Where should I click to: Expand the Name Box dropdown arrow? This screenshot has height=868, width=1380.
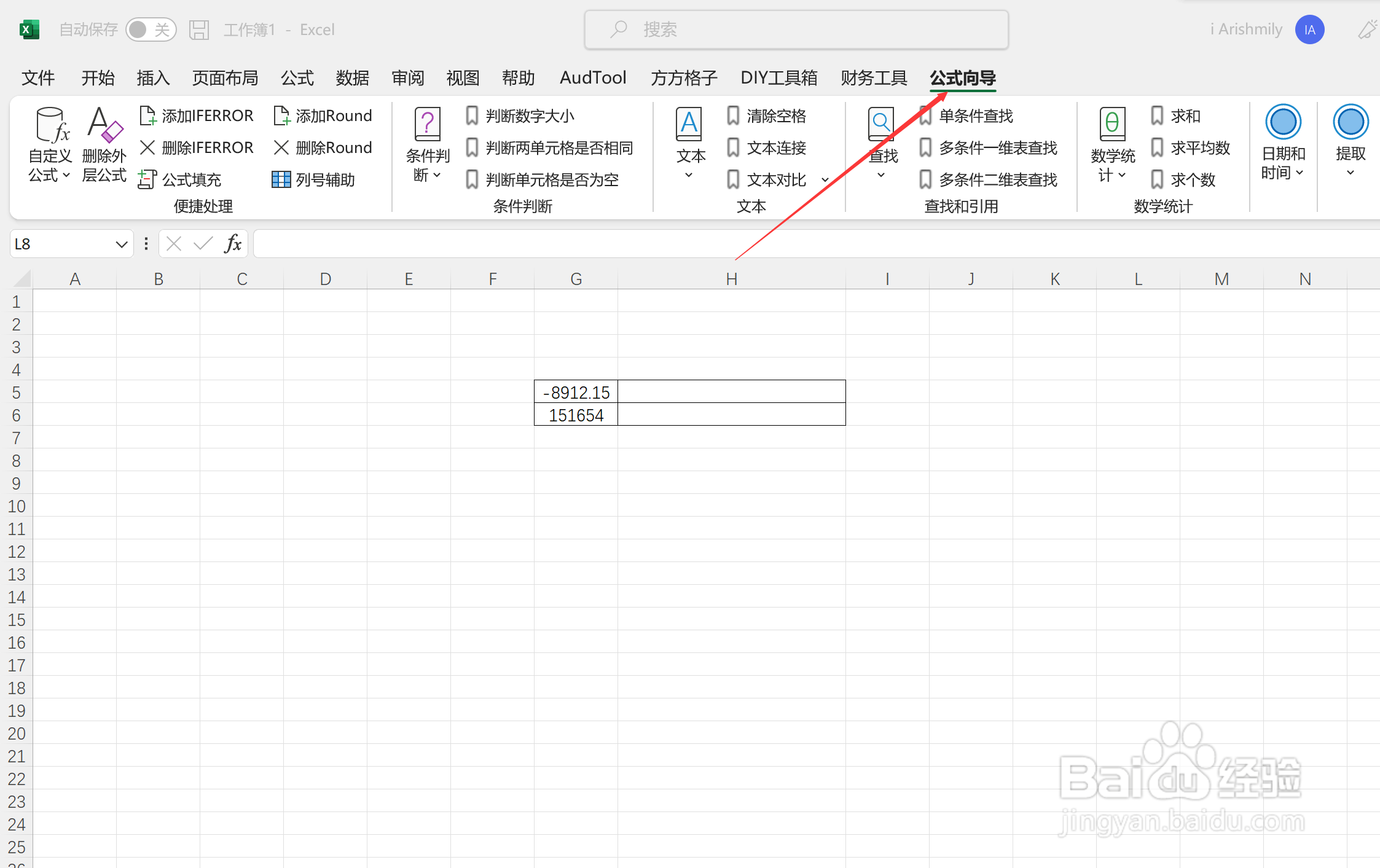[121, 244]
